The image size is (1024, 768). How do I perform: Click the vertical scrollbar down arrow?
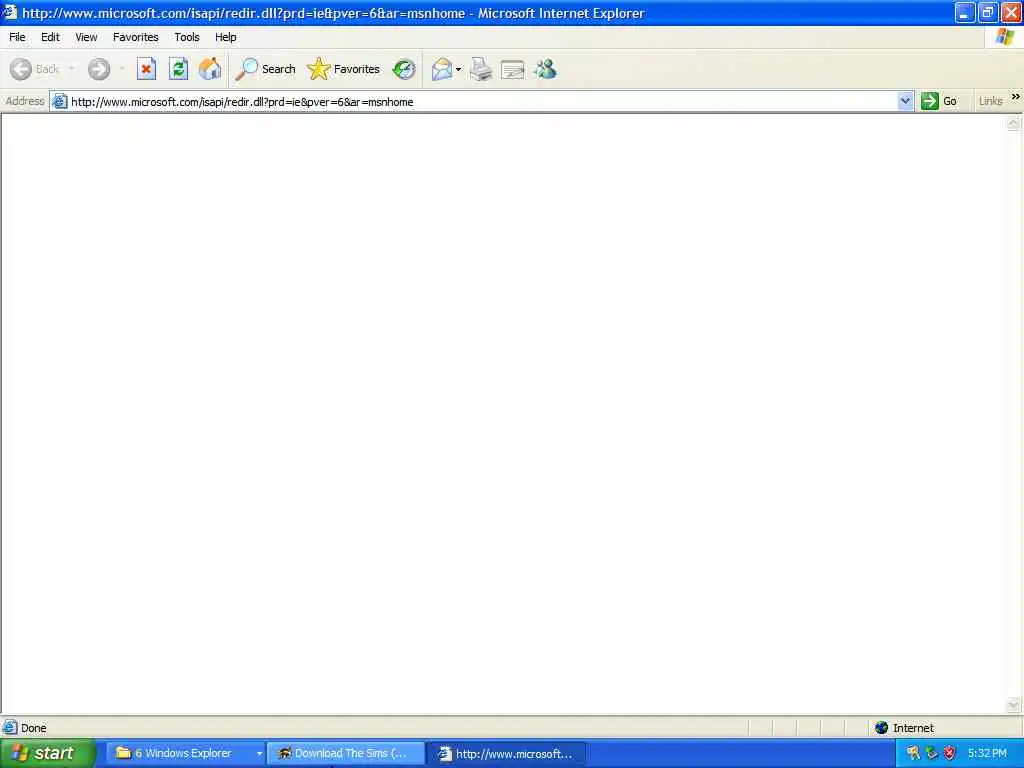1014,704
